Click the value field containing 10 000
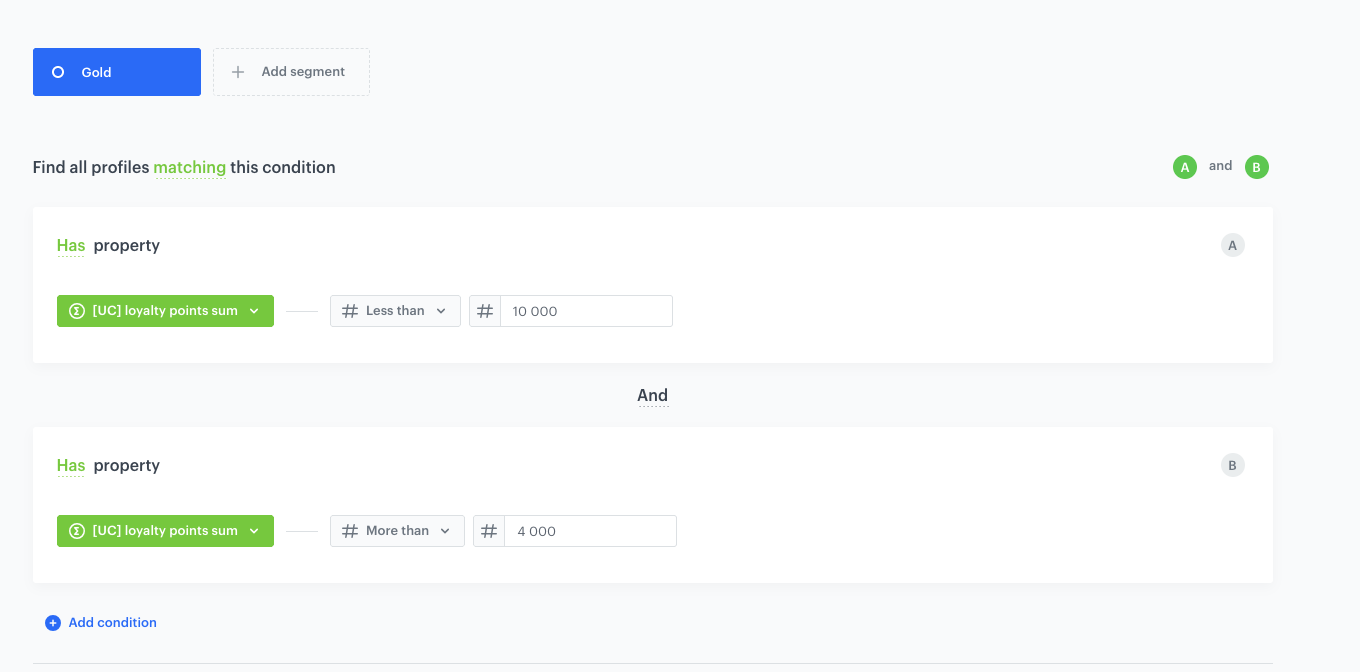 pyautogui.click(x=586, y=311)
